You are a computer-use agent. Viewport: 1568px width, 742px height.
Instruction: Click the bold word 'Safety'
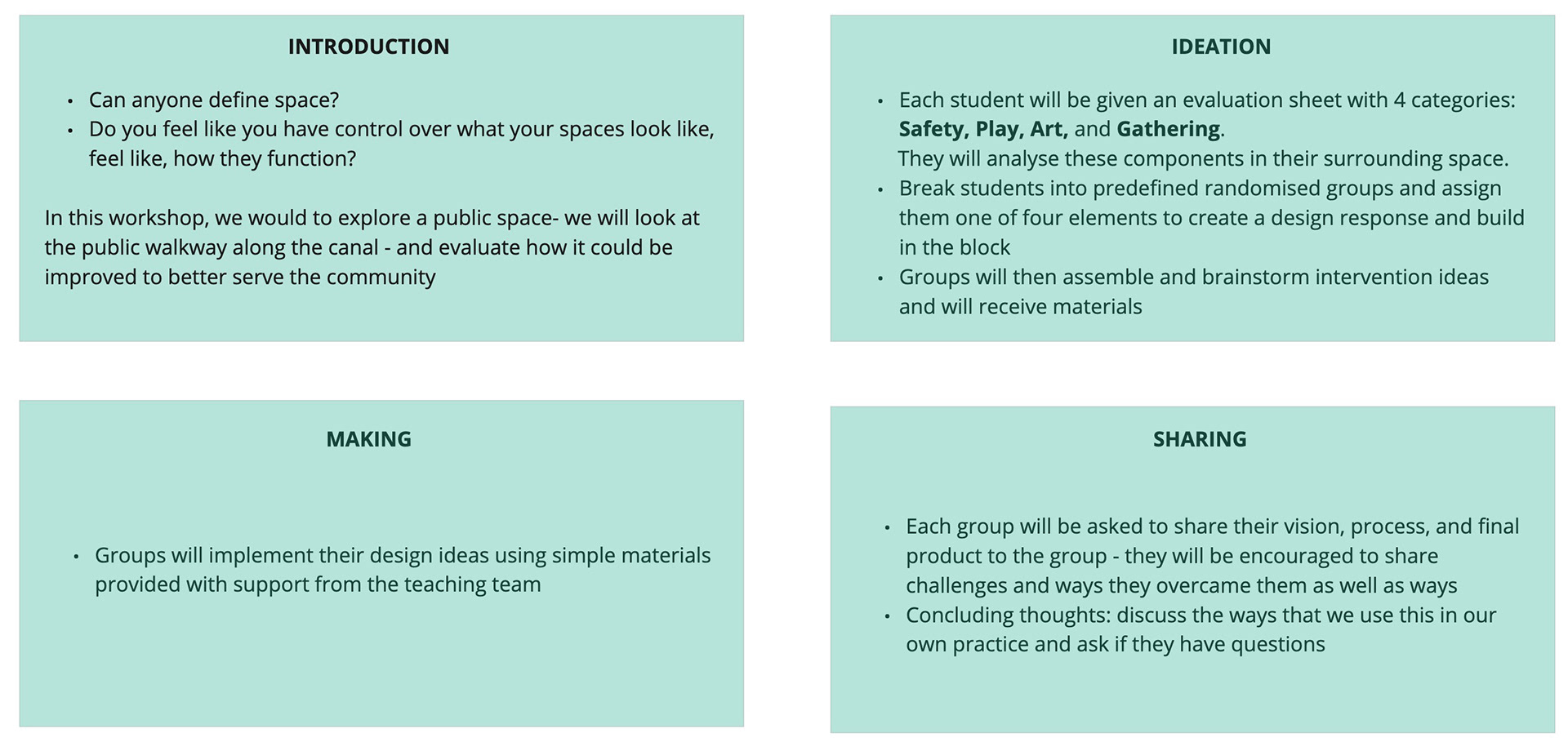[932, 129]
